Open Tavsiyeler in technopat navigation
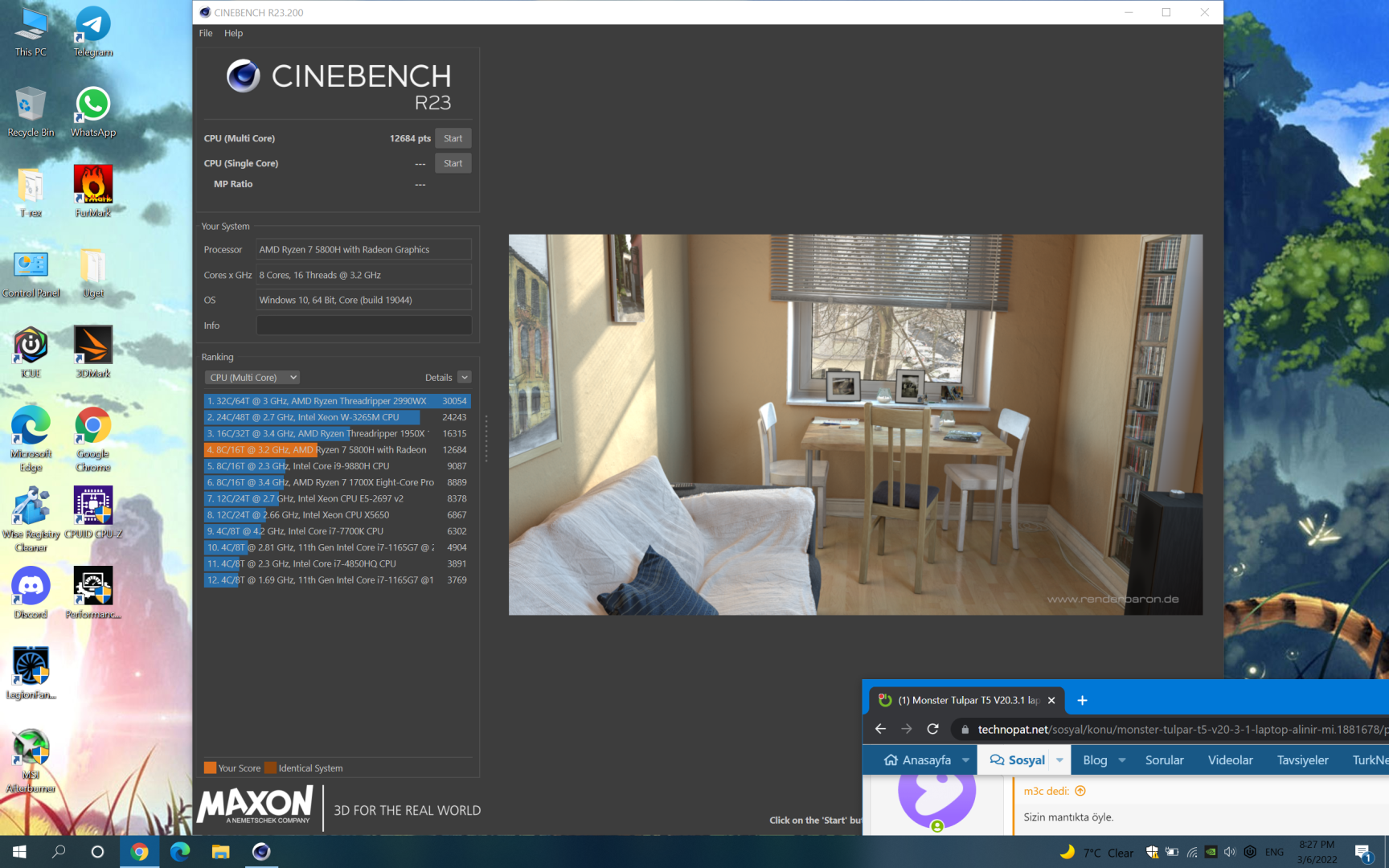1389x868 pixels. pos(1302,760)
